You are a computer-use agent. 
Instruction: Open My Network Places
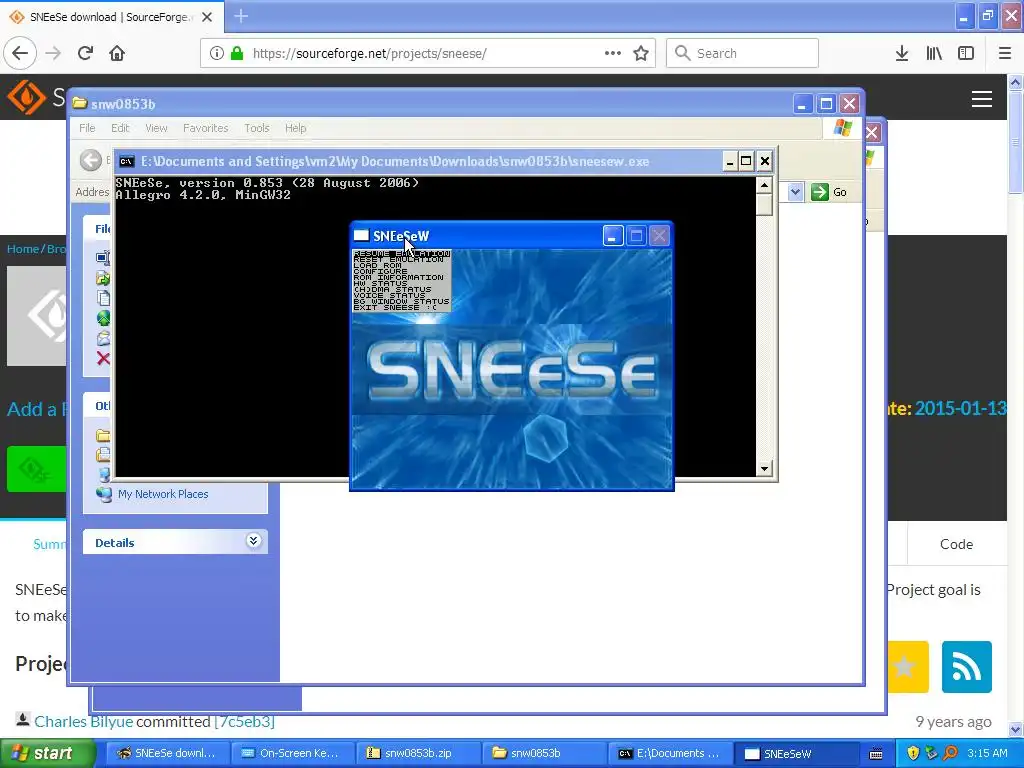tap(163, 494)
